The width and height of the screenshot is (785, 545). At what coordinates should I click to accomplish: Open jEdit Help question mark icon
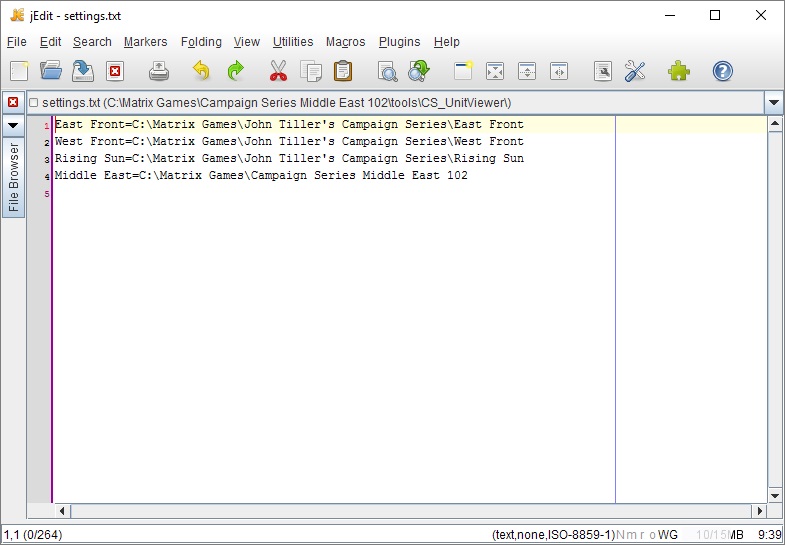[723, 71]
